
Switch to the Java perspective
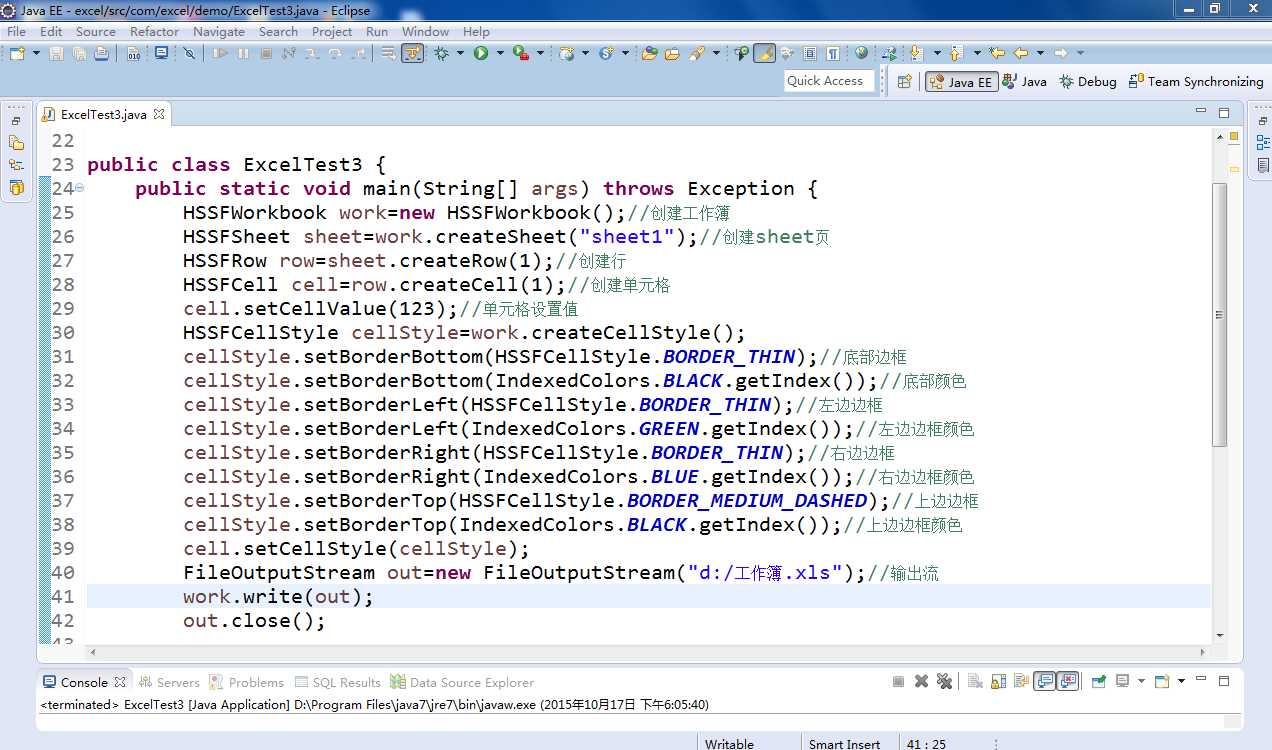[x=1025, y=82]
